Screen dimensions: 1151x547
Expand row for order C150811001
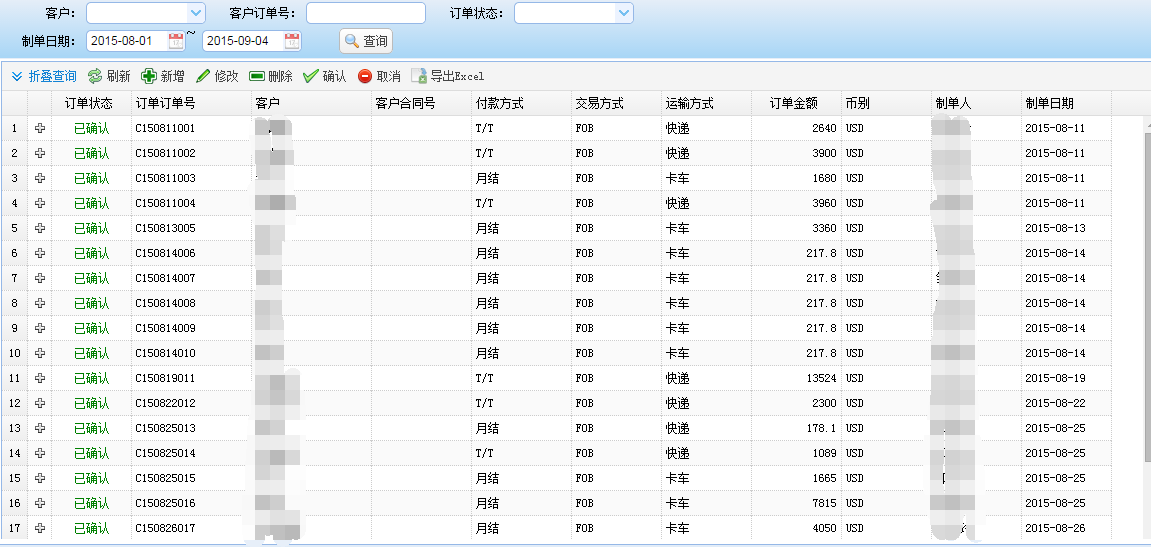pos(40,128)
